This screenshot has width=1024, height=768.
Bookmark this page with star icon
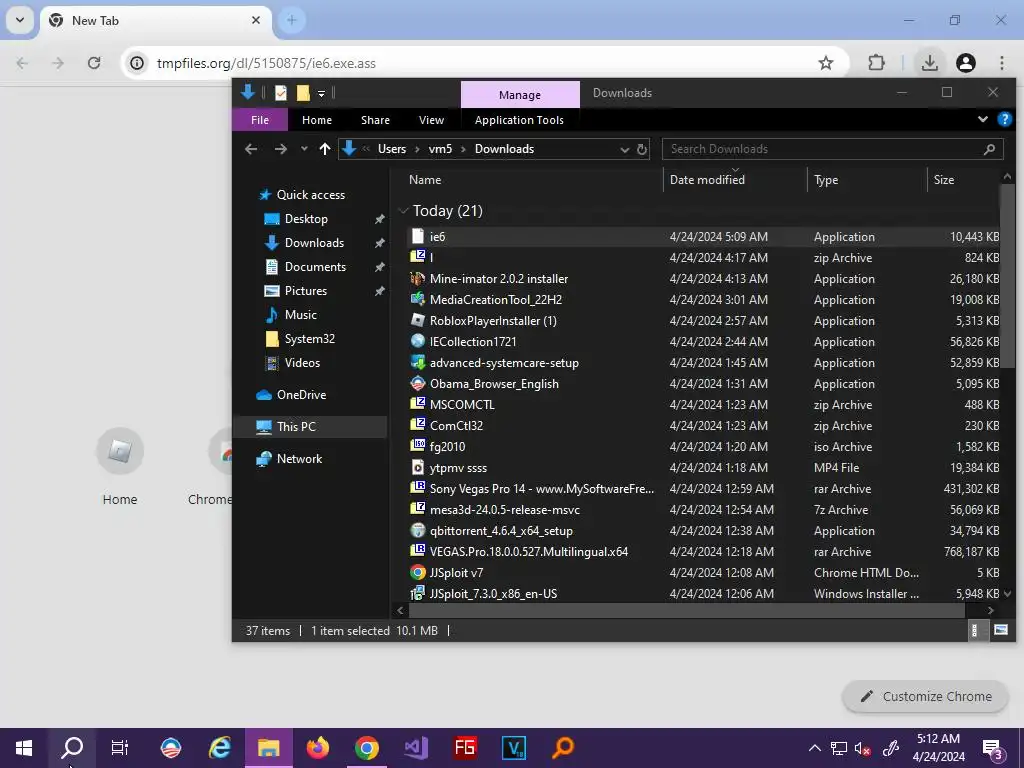click(825, 63)
